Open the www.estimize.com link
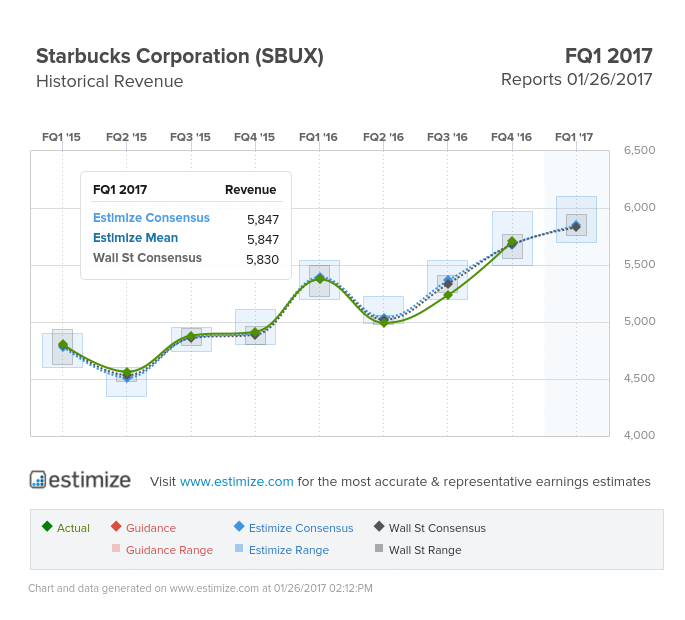The height and width of the screenshot is (620, 685). click(x=236, y=481)
